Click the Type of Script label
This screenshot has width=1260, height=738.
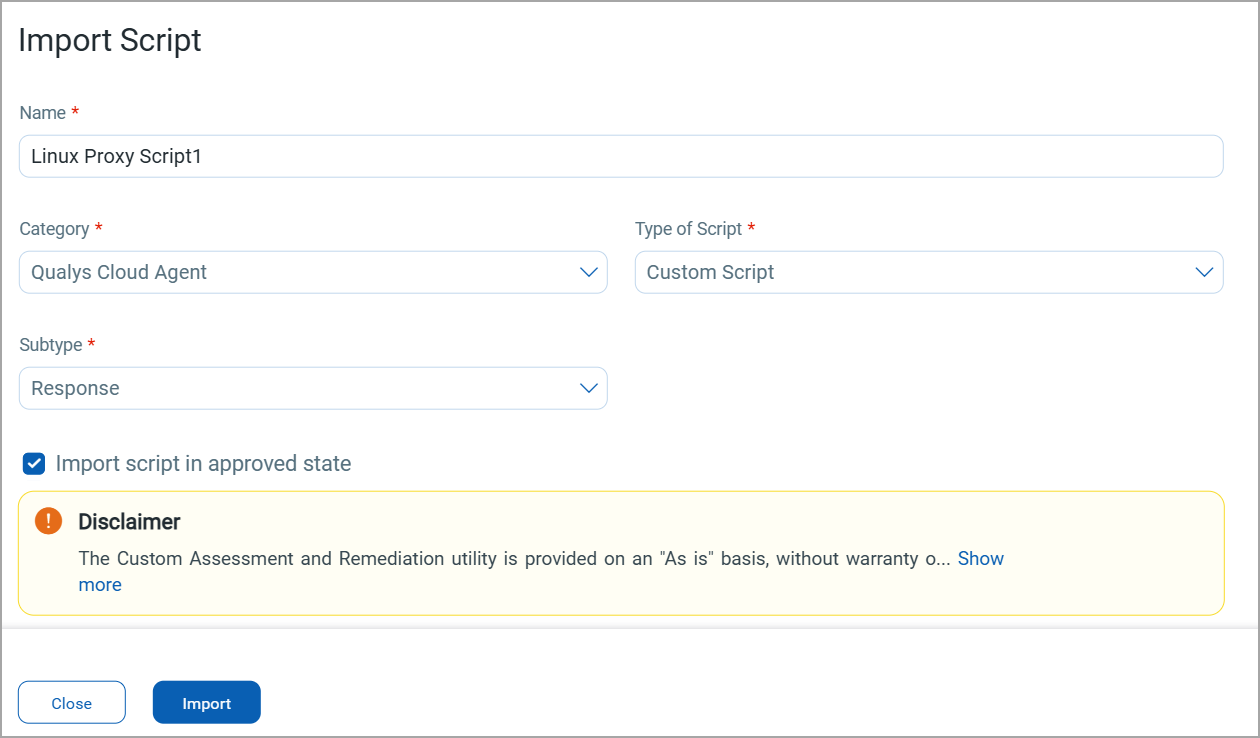[688, 229]
